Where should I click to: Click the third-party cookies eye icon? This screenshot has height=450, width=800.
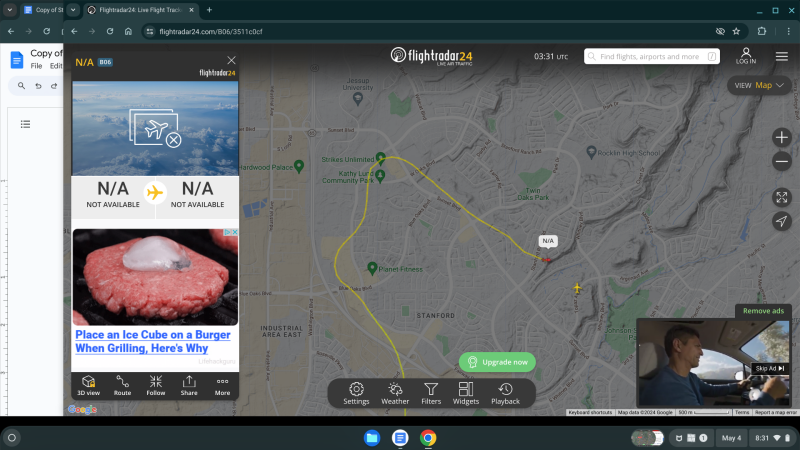(720, 31)
